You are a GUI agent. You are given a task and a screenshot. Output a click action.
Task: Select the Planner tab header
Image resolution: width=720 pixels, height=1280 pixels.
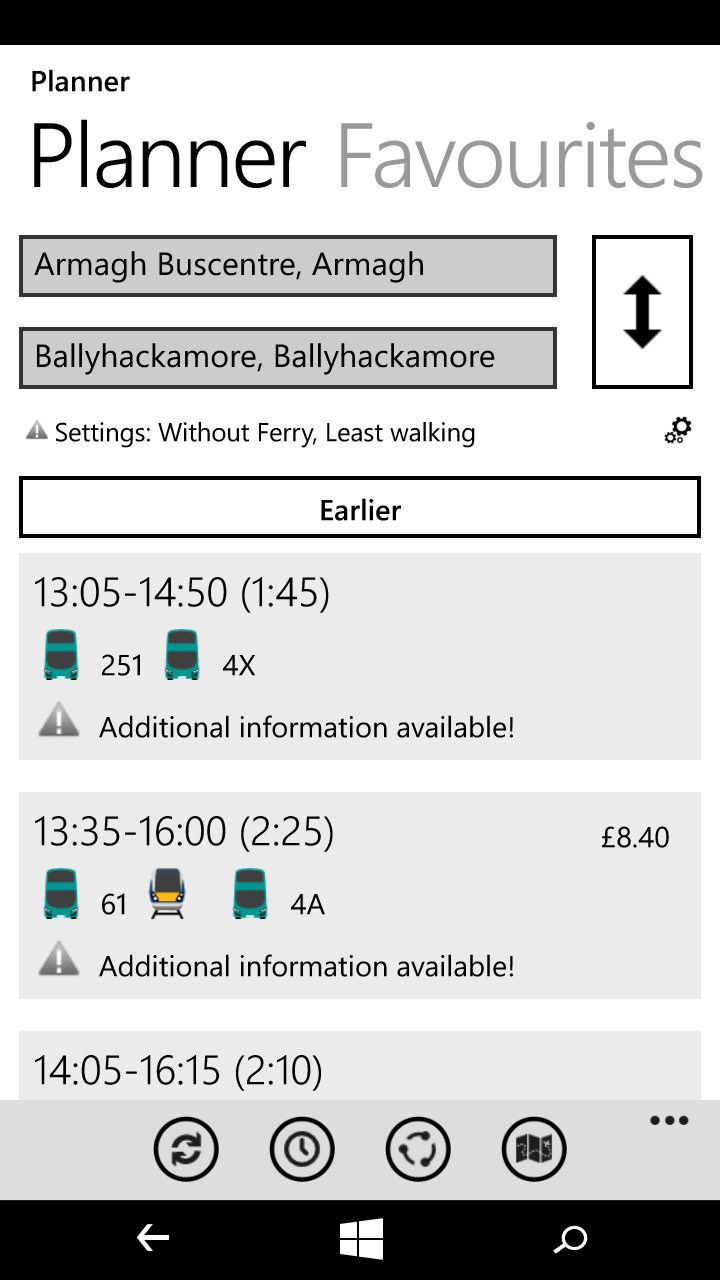point(165,157)
